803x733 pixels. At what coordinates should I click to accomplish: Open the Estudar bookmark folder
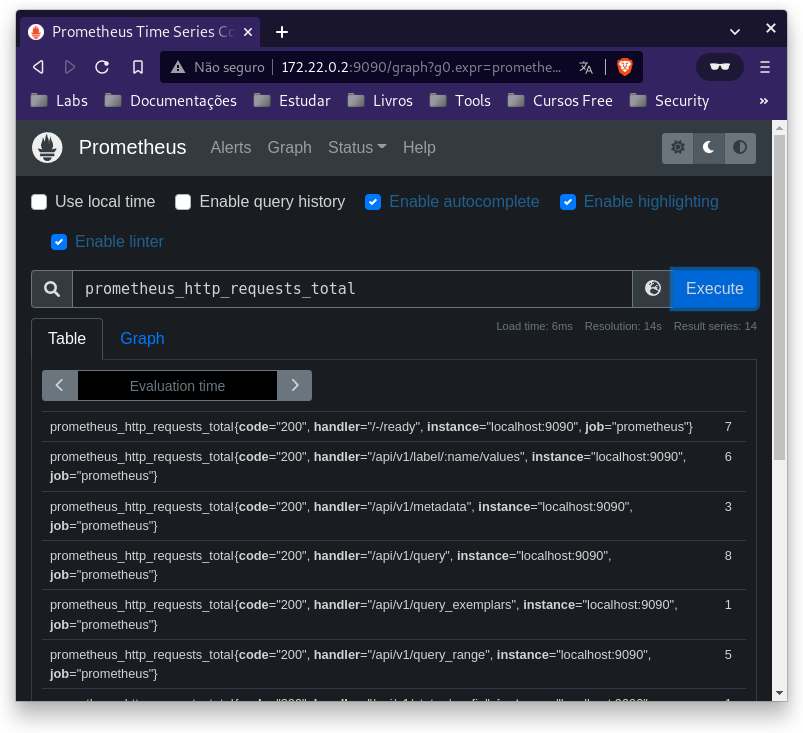292,100
